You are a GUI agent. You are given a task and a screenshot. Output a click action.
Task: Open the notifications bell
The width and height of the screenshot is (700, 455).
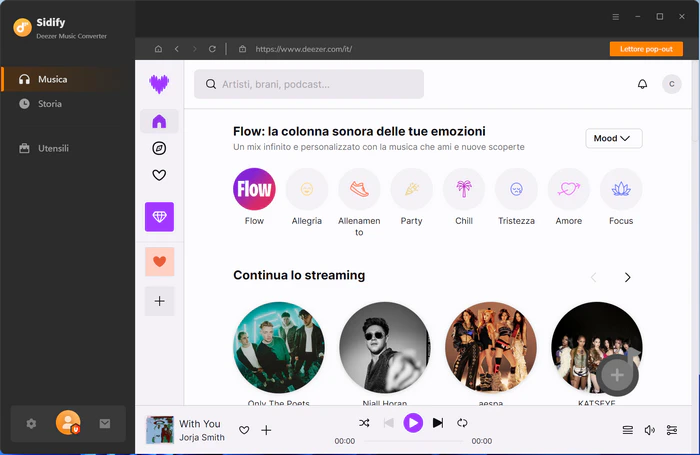point(642,84)
